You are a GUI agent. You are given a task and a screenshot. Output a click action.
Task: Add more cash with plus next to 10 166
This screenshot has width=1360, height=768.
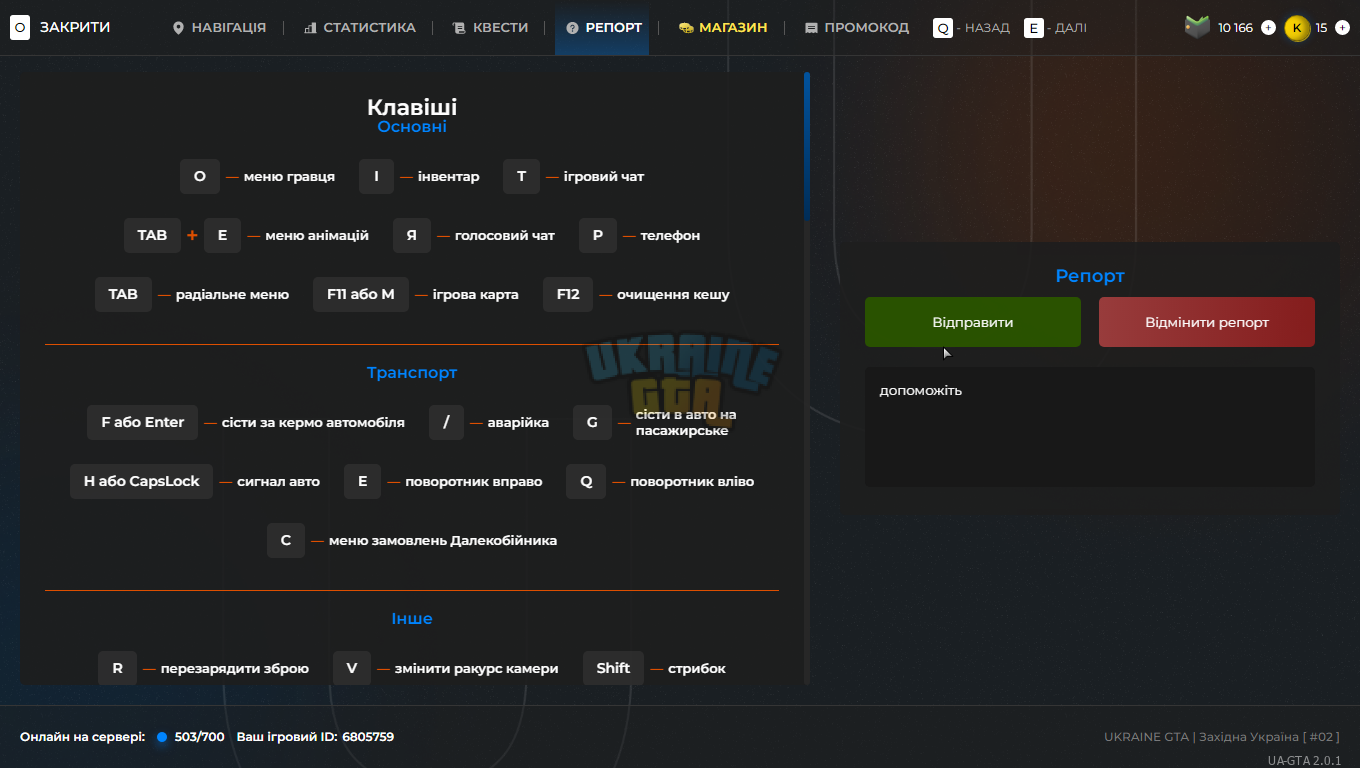coord(1268,28)
